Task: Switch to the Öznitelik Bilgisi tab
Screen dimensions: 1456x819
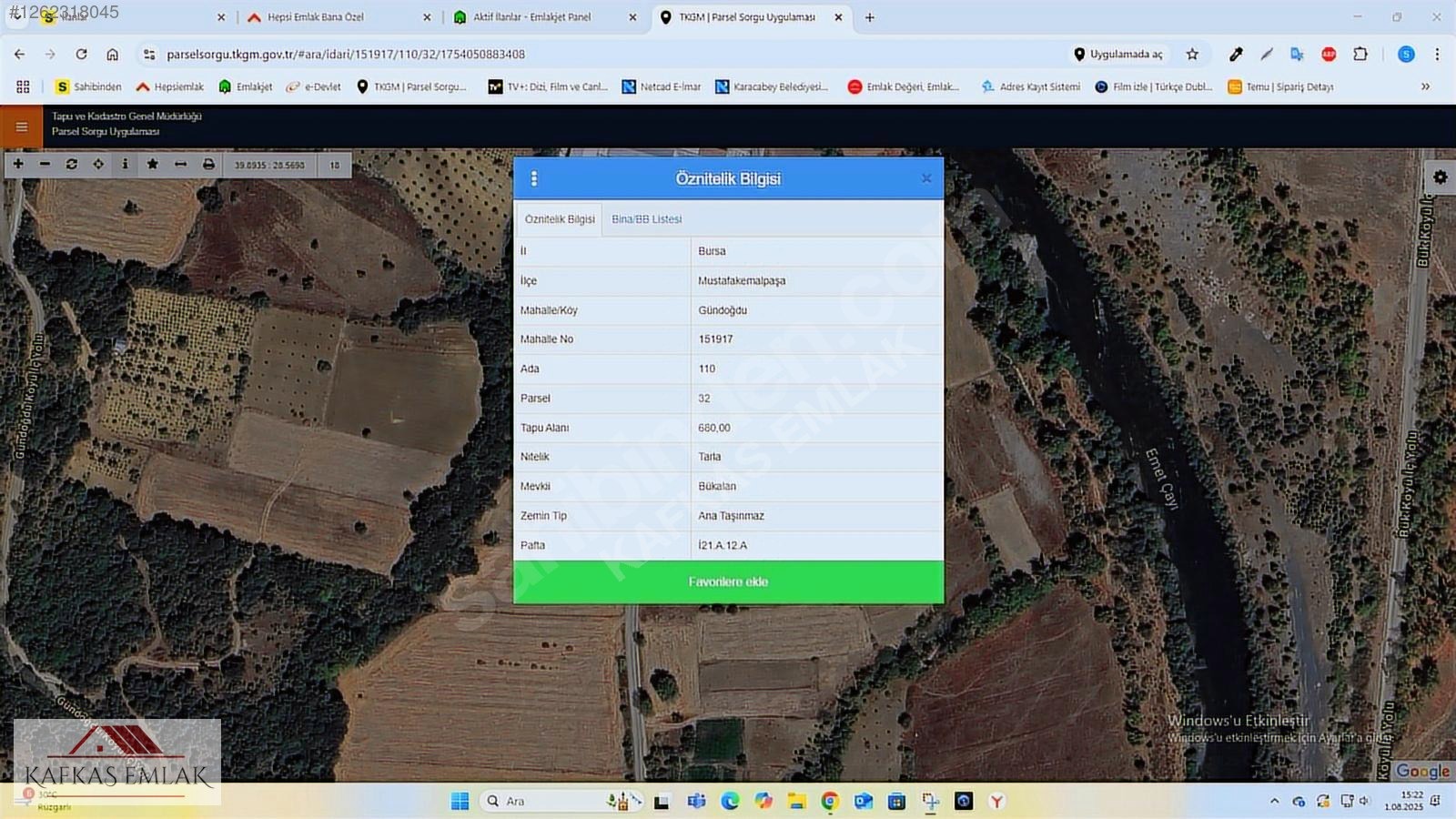Action: [x=560, y=219]
